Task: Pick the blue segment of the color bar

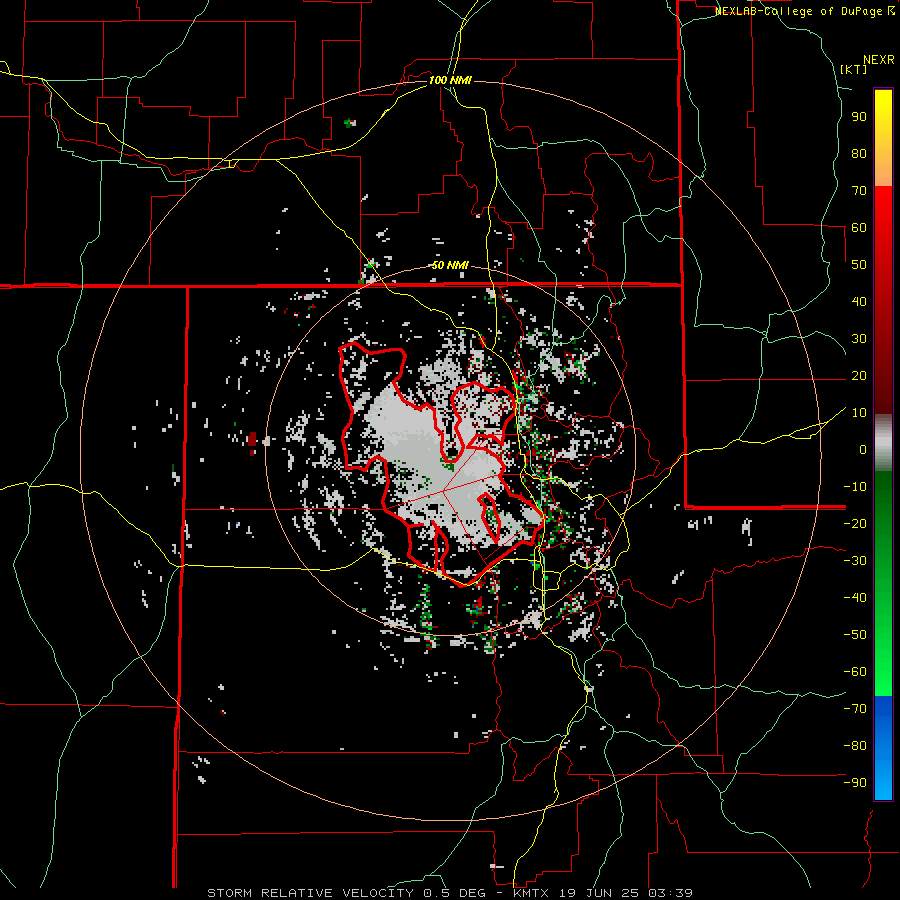Action: [883, 748]
